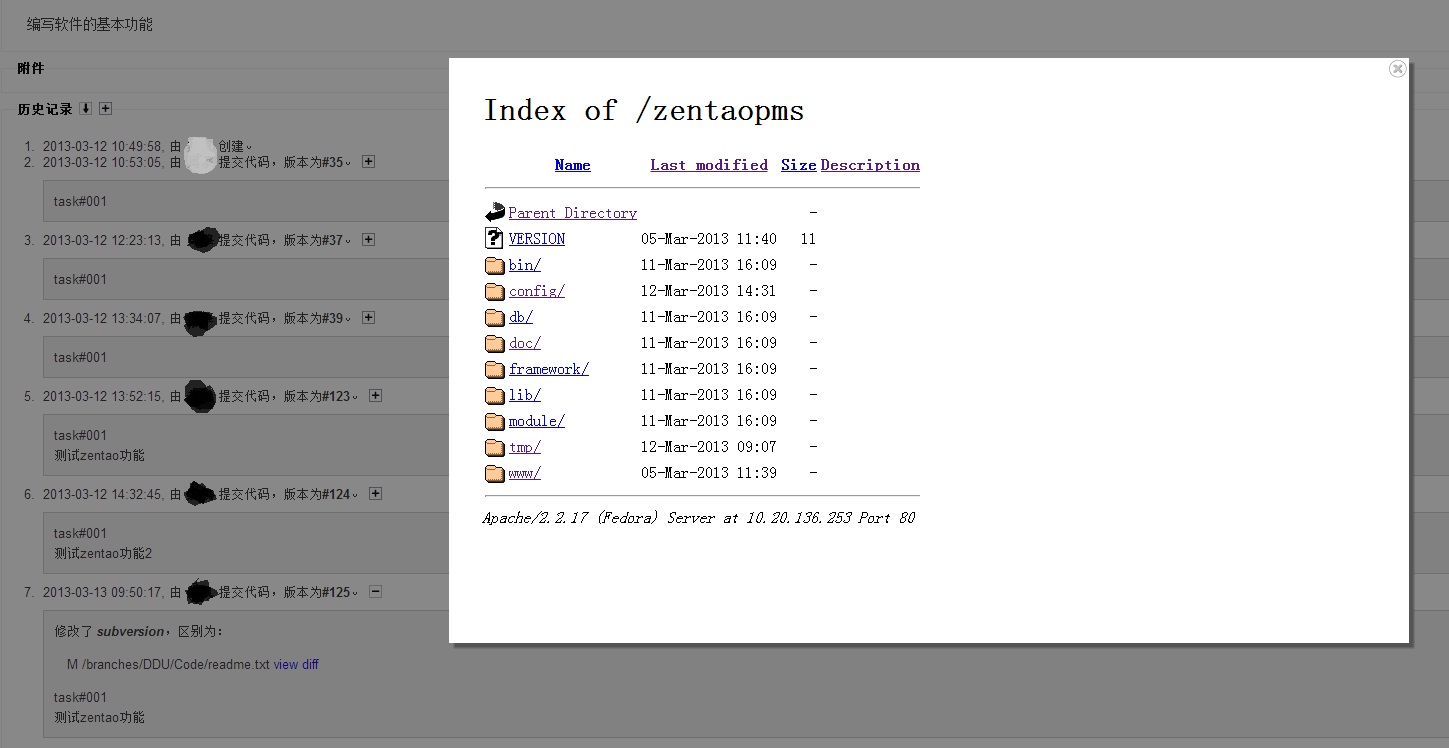Click the timestamp 2013-03-12 10:49:58
The height and width of the screenshot is (748, 1449).
(x=102, y=146)
